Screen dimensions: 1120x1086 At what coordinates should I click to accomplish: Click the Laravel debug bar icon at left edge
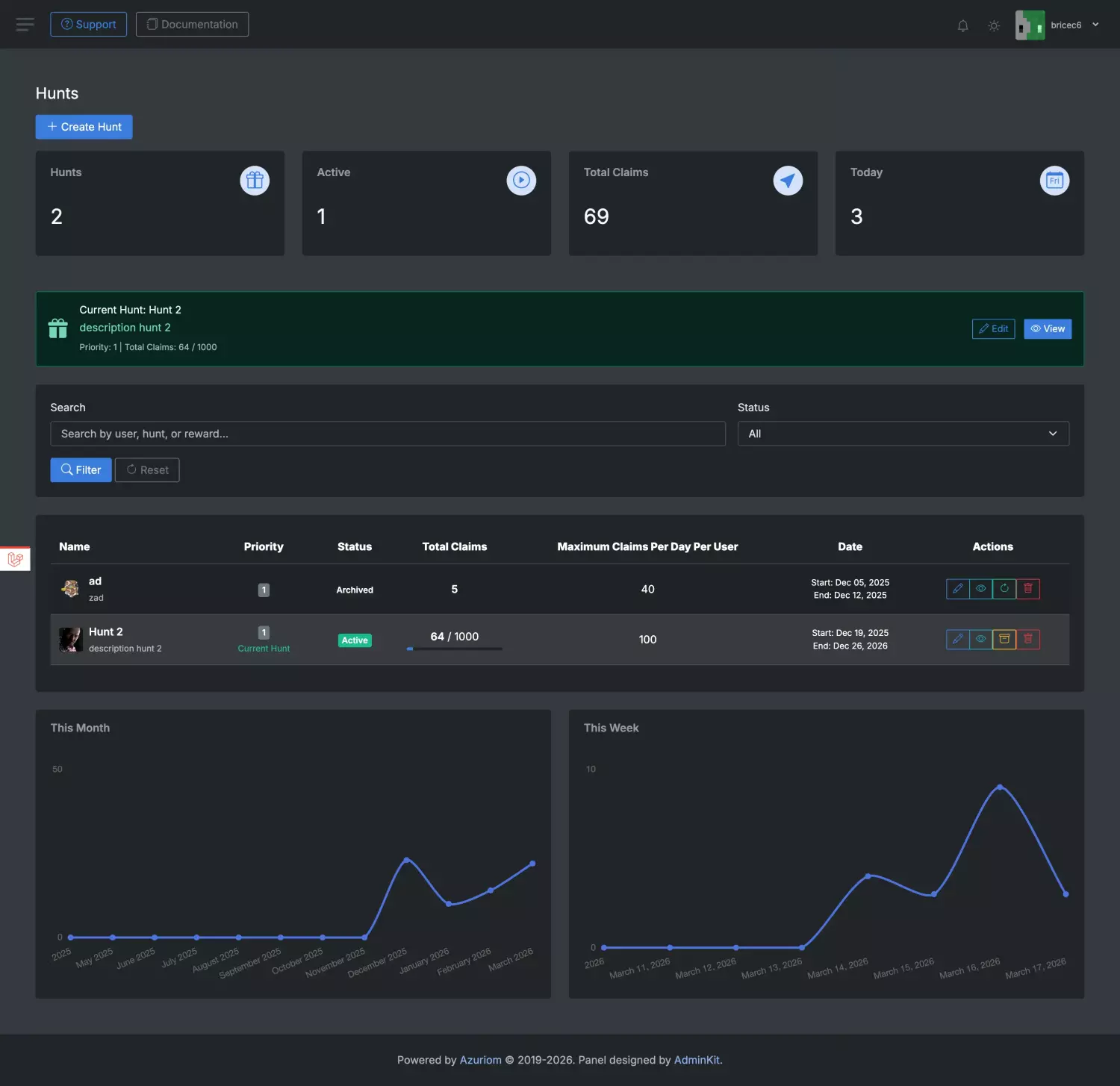coord(15,558)
